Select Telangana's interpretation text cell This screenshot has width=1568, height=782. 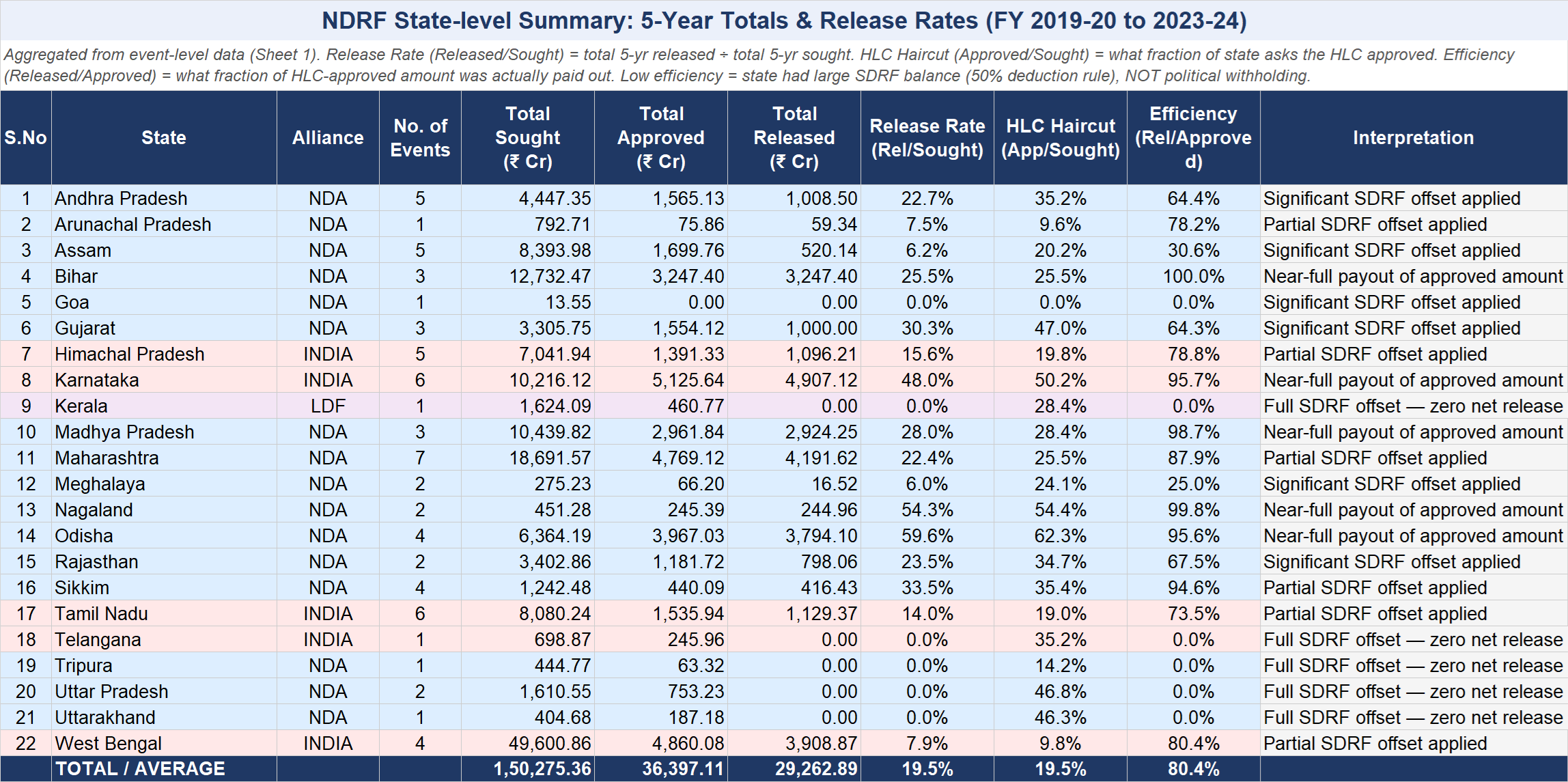click(x=1413, y=640)
